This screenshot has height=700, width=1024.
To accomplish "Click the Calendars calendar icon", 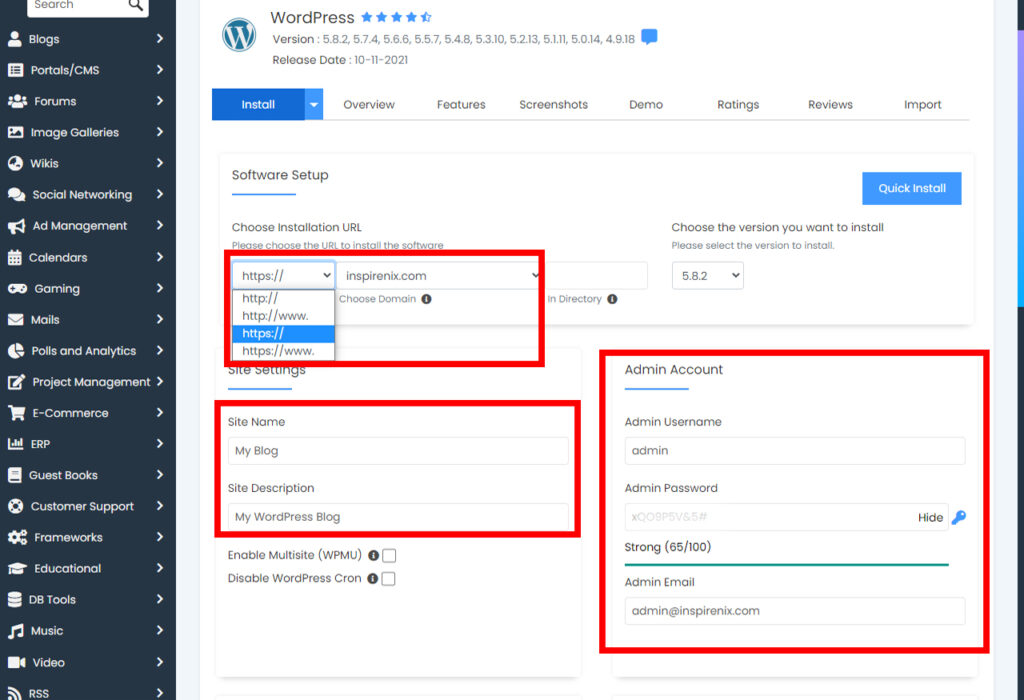I will (14, 257).
